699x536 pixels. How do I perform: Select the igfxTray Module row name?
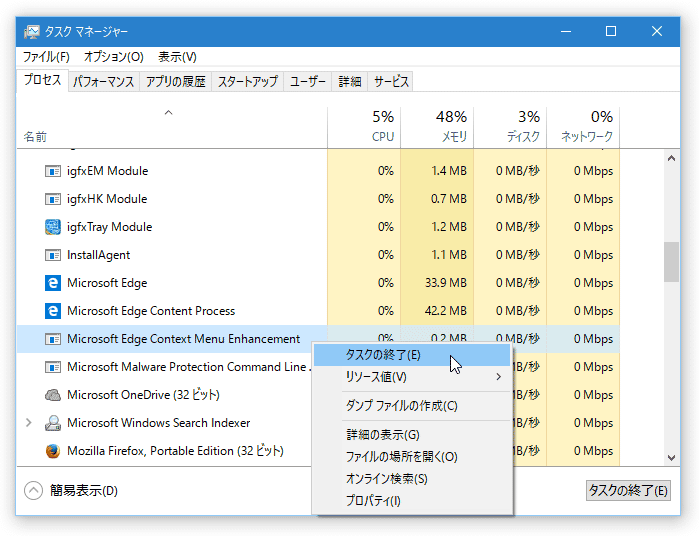pos(110,227)
